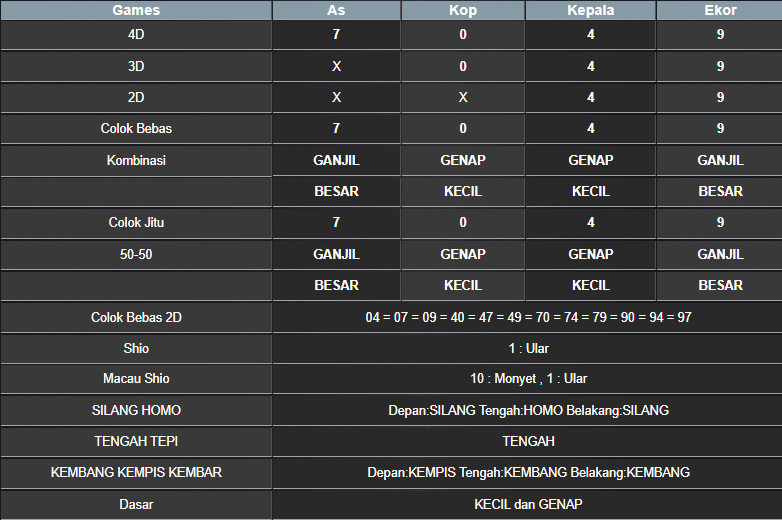Click the TENGAH TEPI row label
The height and width of the screenshot is (520, 782).
pyautogui.click(x=136, y=441)
